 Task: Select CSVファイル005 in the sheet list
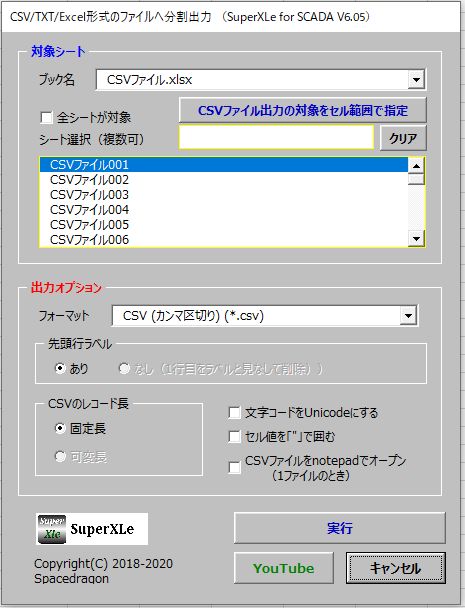(224, 225)
